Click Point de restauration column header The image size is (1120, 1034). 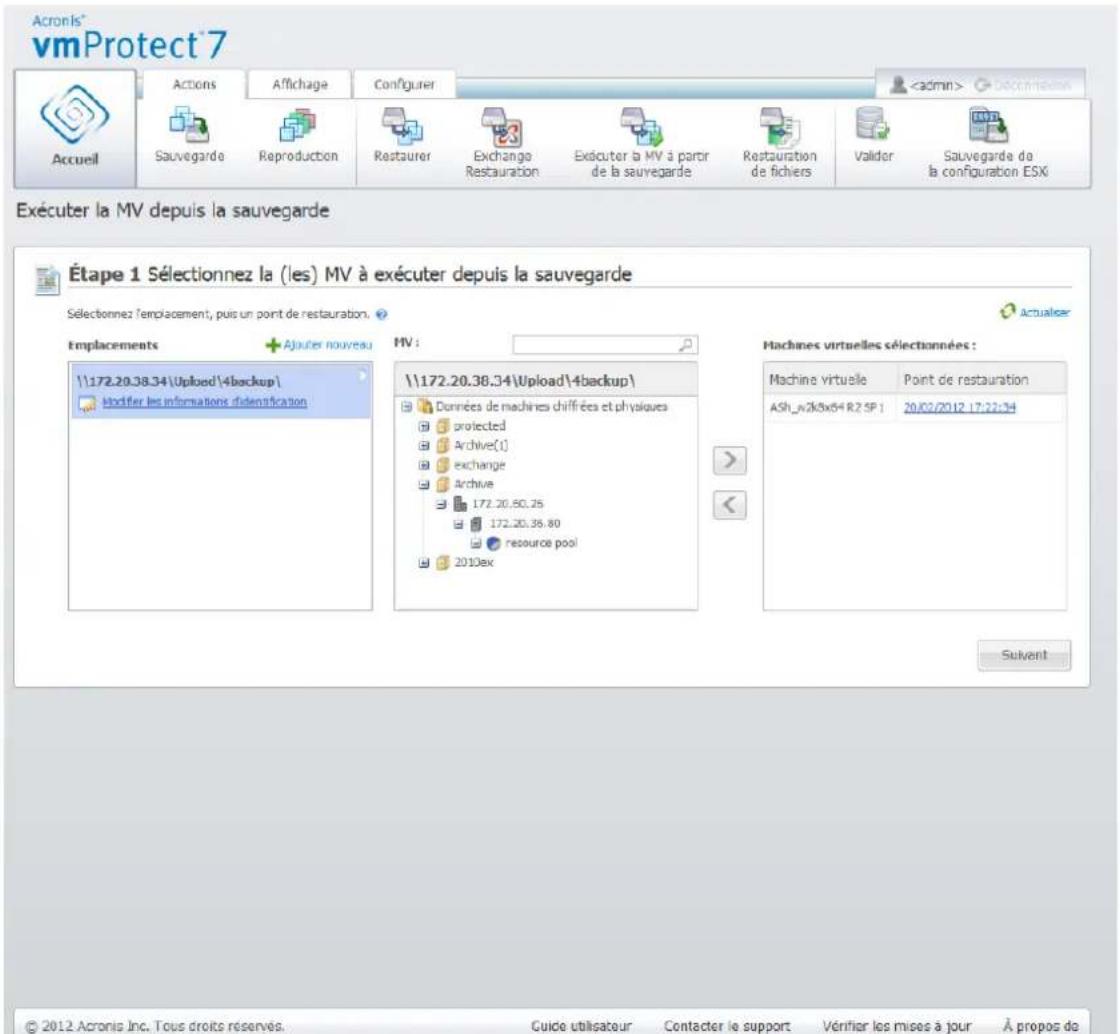pyautogui.click(x=981, y=380)
